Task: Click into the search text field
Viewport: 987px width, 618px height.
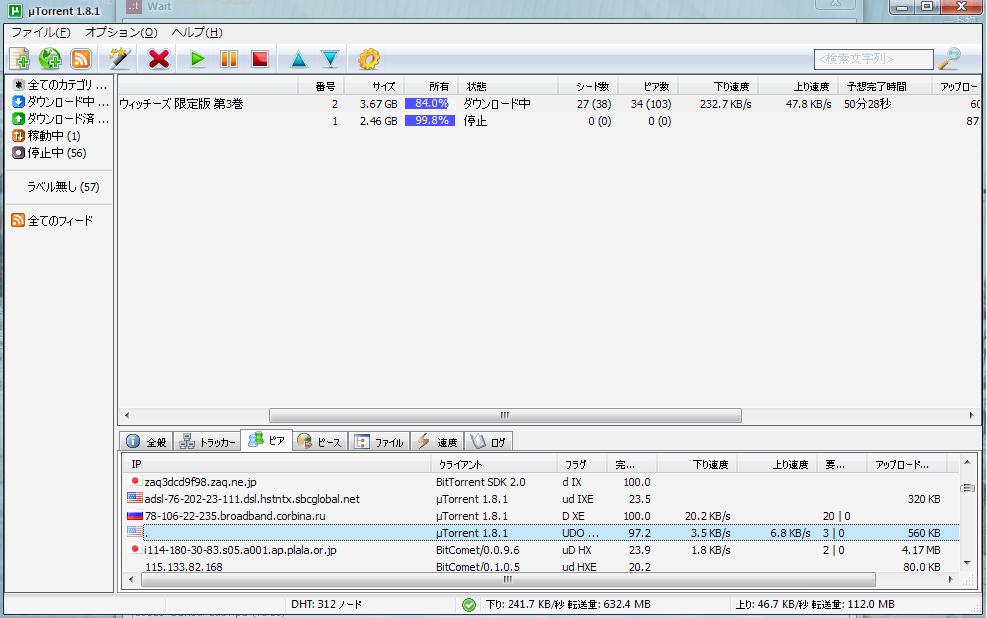Action: tap(872, 60)
